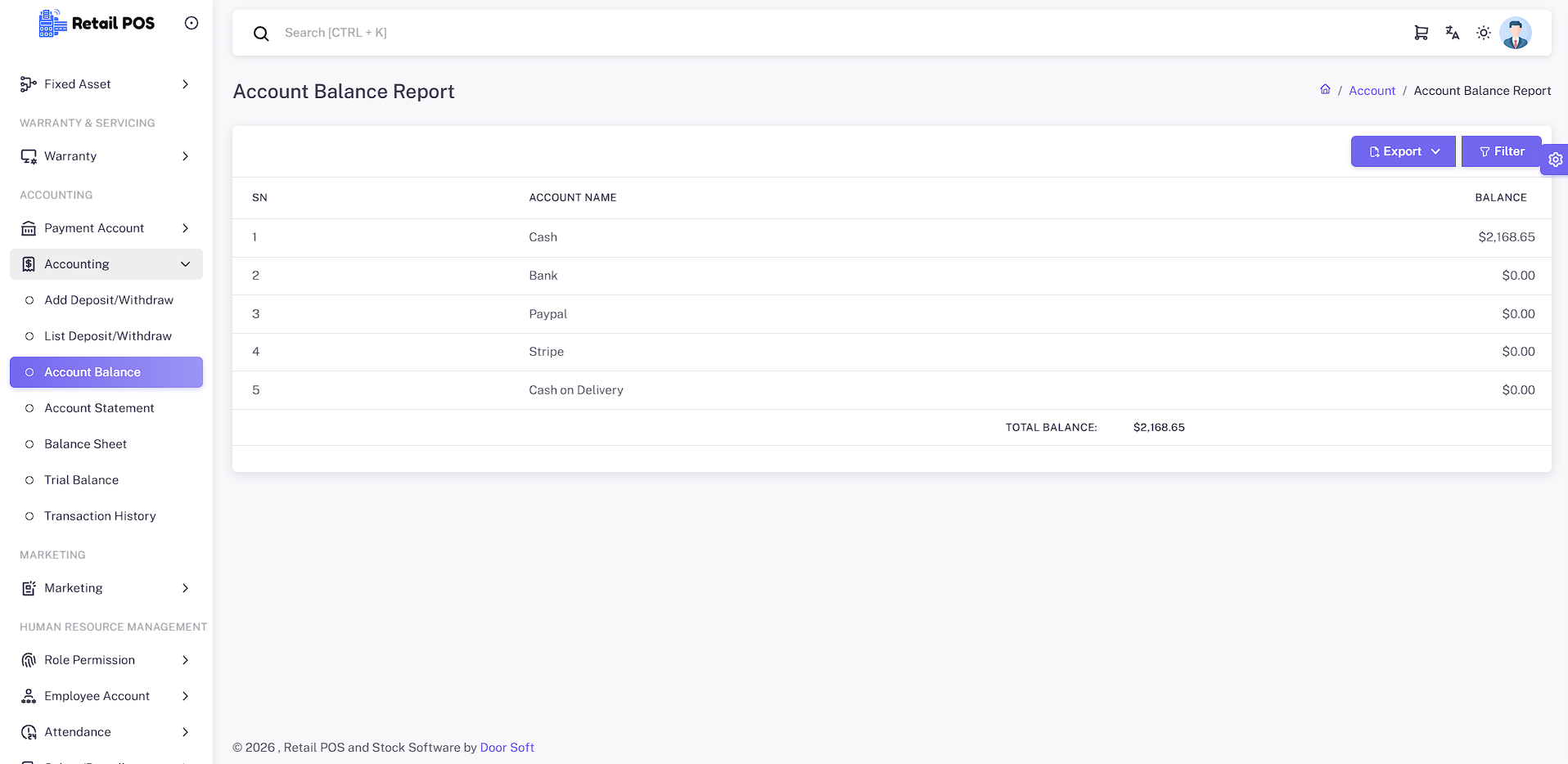Select Account Balance menu item
The width and height of the screenshot is (1568, 764).
click(106, 372)
